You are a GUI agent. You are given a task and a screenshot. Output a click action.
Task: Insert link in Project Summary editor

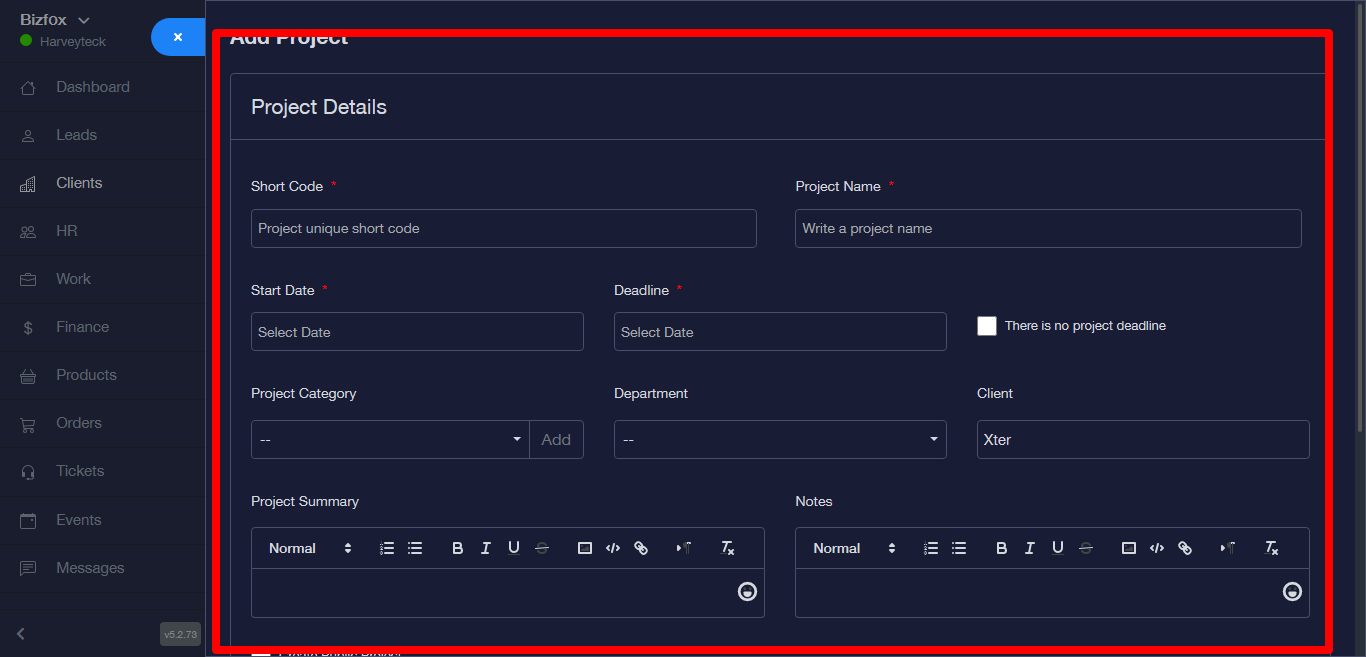pos(641,548)
